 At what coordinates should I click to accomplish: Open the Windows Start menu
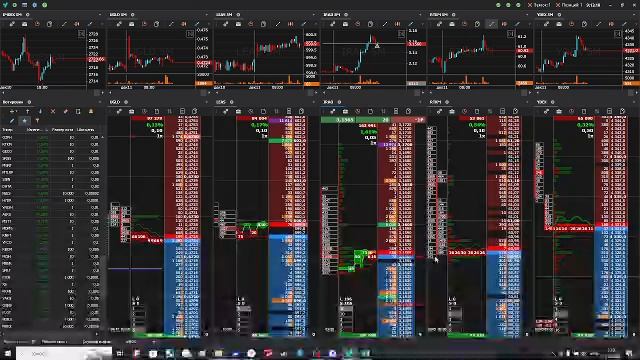point(7,353)
